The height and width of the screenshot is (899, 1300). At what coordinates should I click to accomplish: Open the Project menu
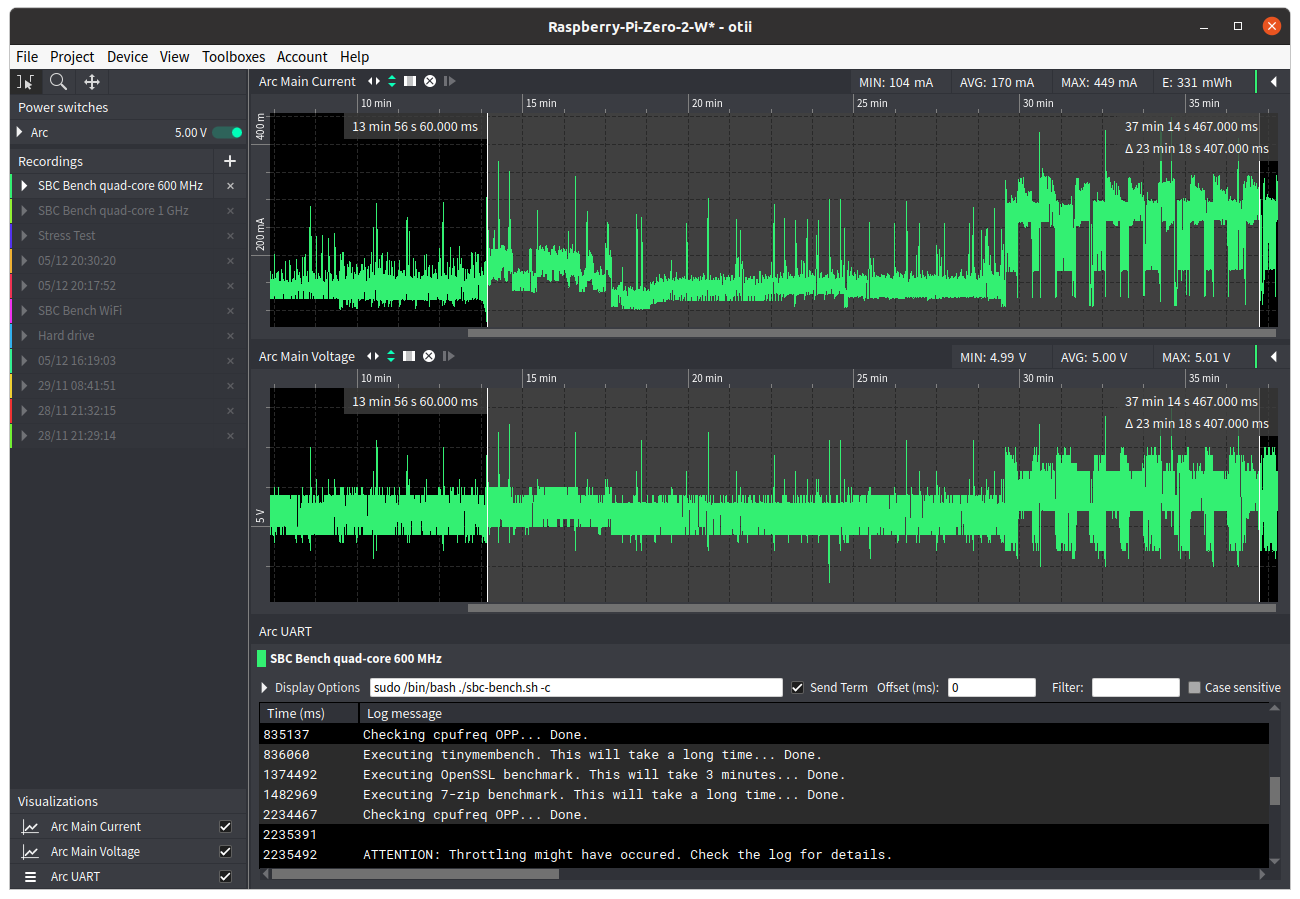72,57
